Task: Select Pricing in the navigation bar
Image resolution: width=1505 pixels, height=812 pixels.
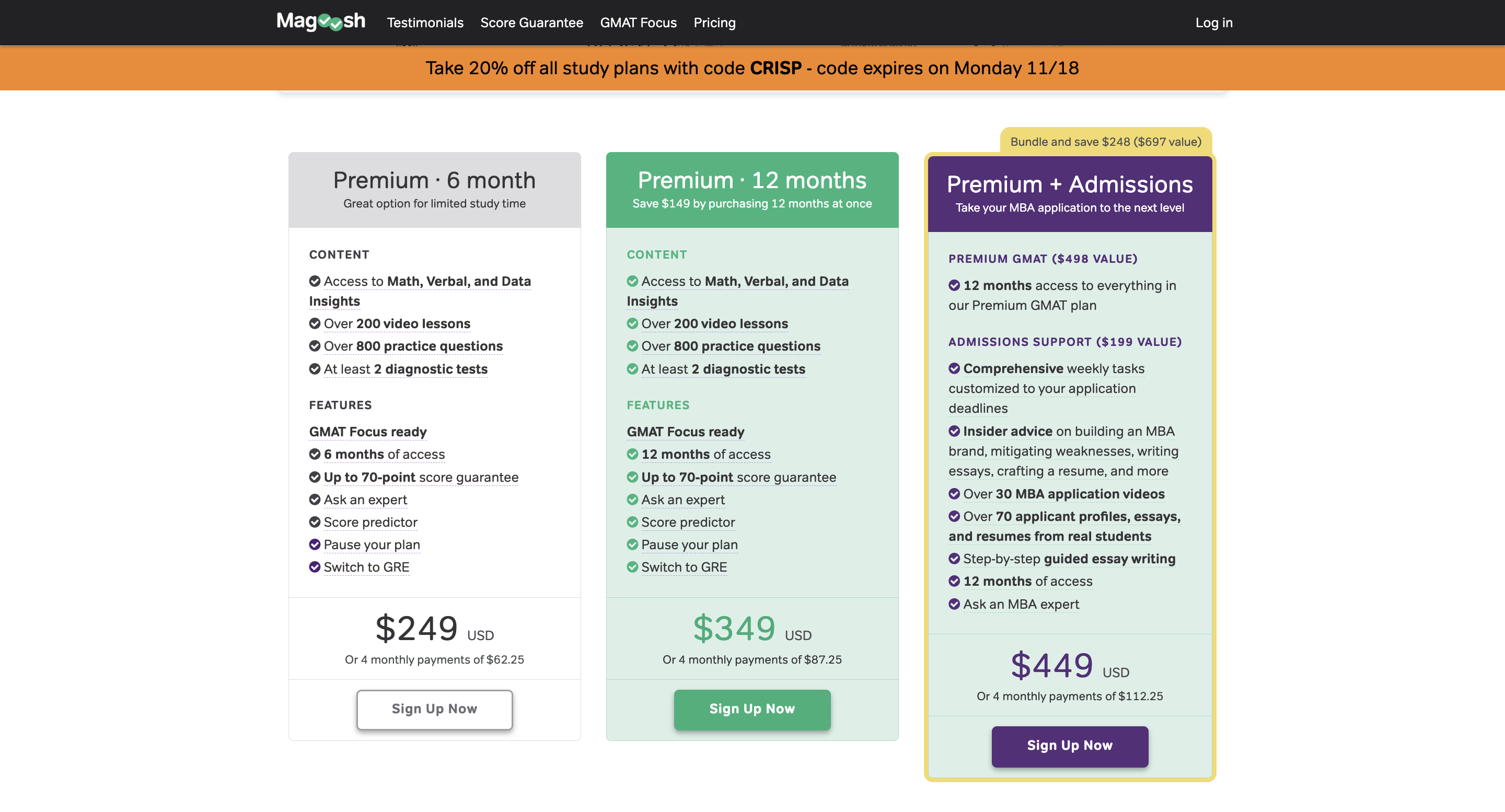Action: pos(714,23)
